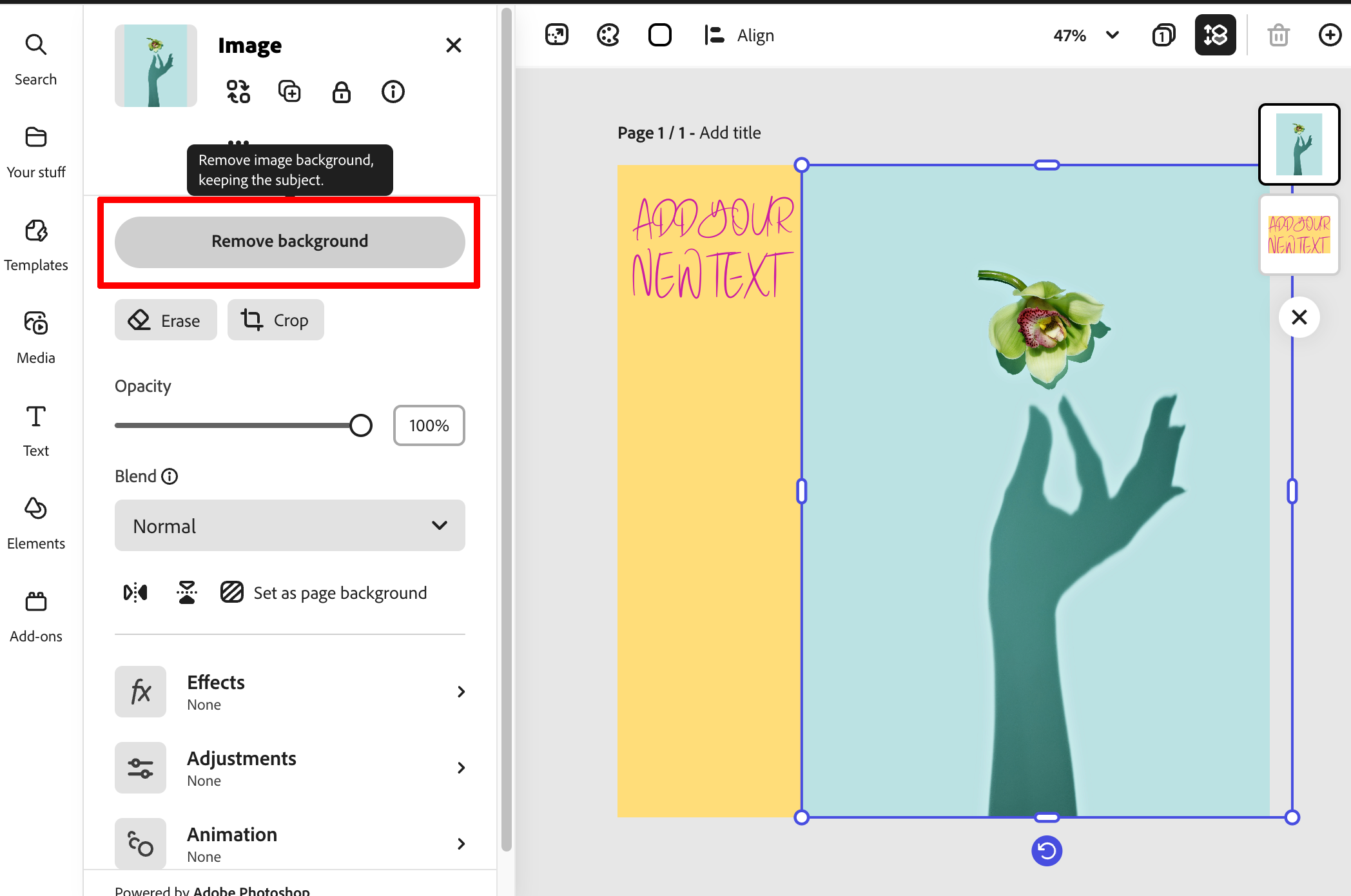This screenshot has width=1351, height=896.
Task: Click the resize icon in top toolbar
Action: click(x=556, y=35)
